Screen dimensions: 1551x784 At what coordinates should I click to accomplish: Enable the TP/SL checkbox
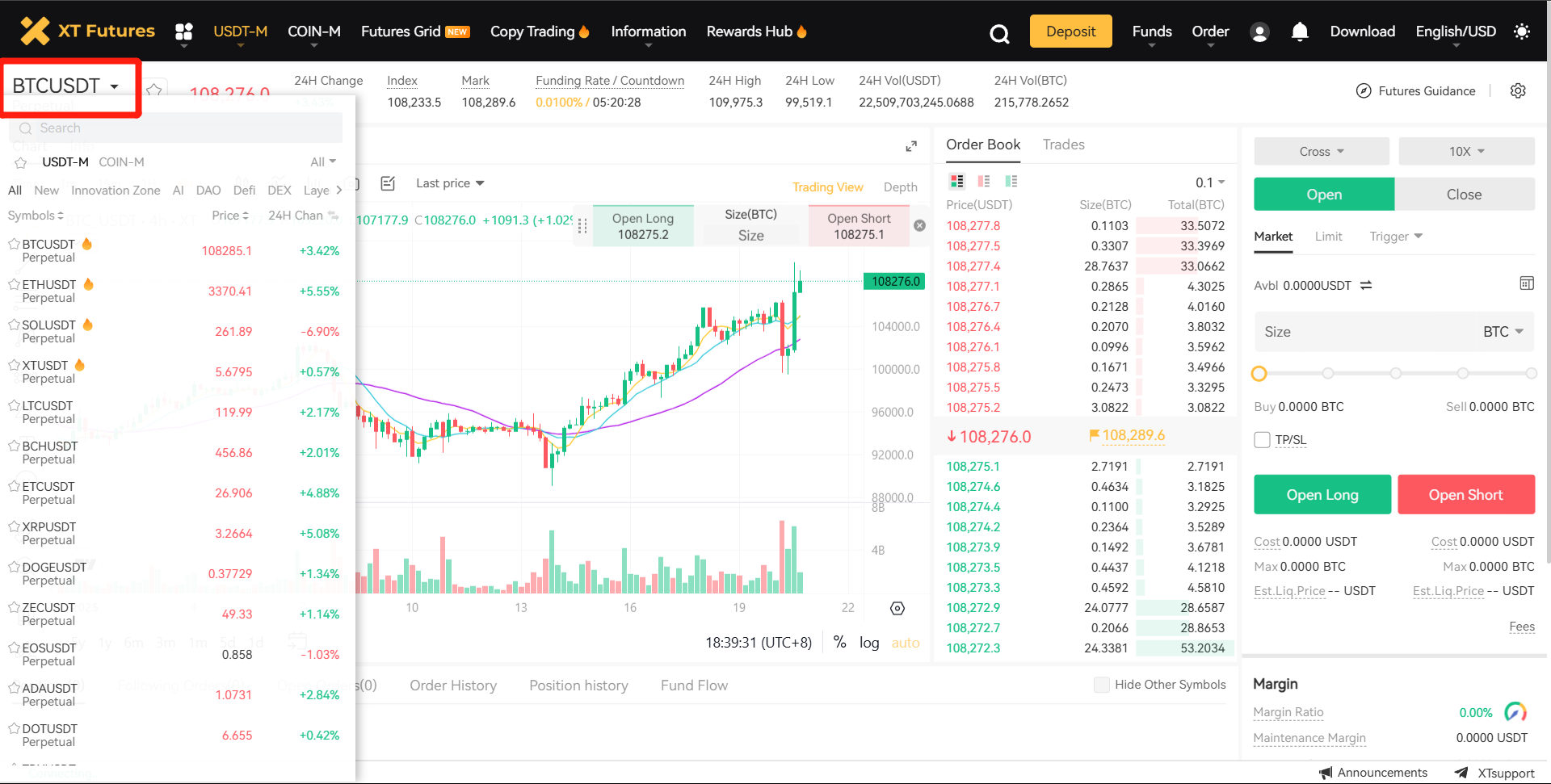pyautogui.click(x=1262, y=439)
